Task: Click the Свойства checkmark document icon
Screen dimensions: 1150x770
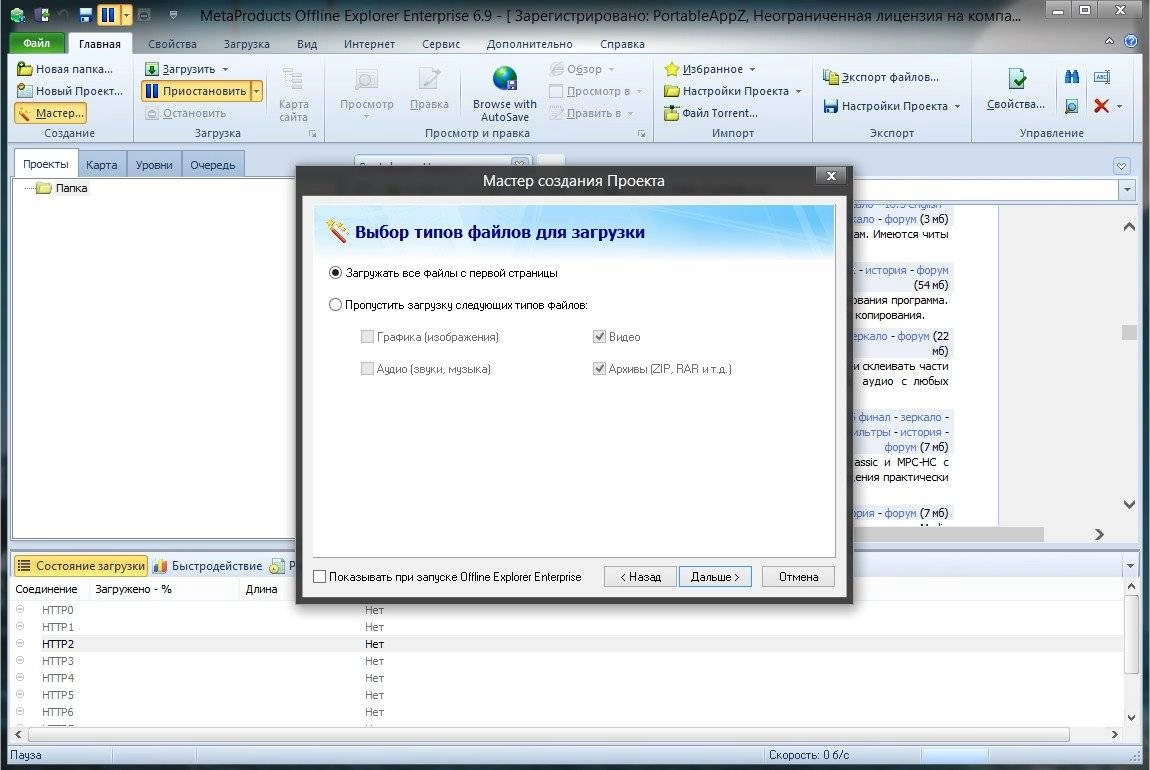Action: pyautogui.click(x=1017, y=78)
